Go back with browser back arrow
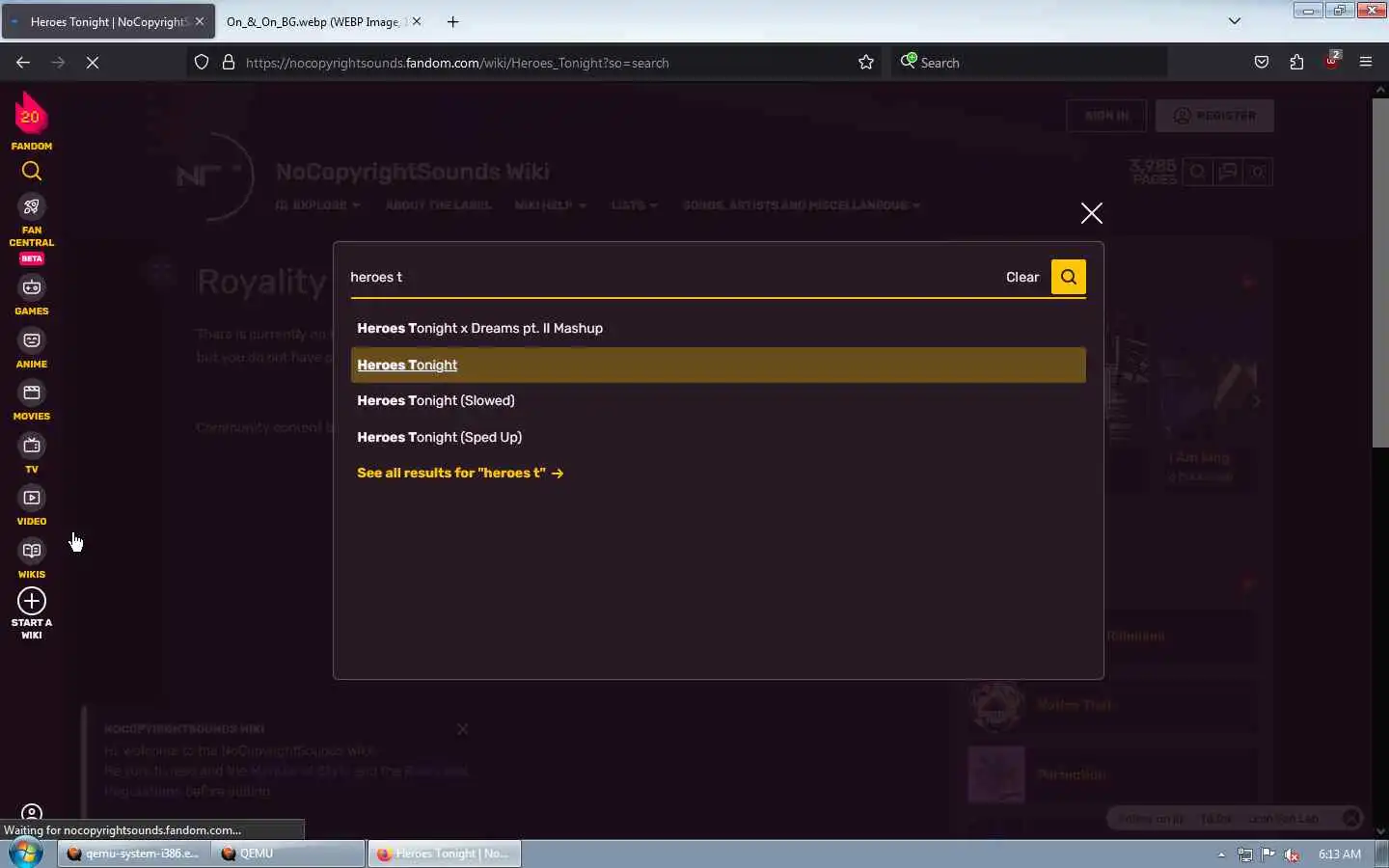The width and height of the screenshot is (1389, 868). [x=23, y=62]
